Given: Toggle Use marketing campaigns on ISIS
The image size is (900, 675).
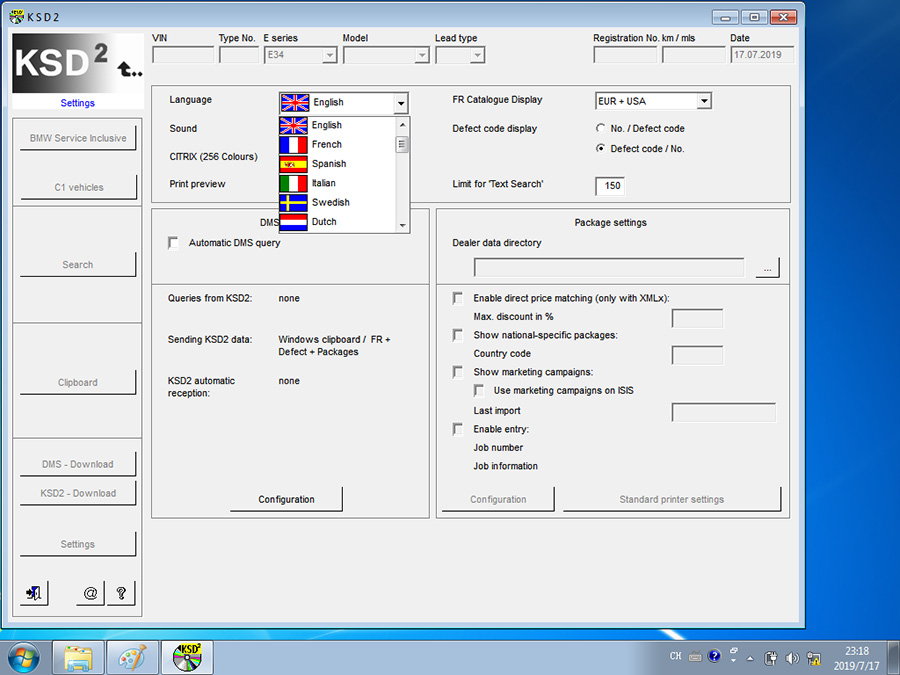Looking at the screenshot, I should [479, 391].
